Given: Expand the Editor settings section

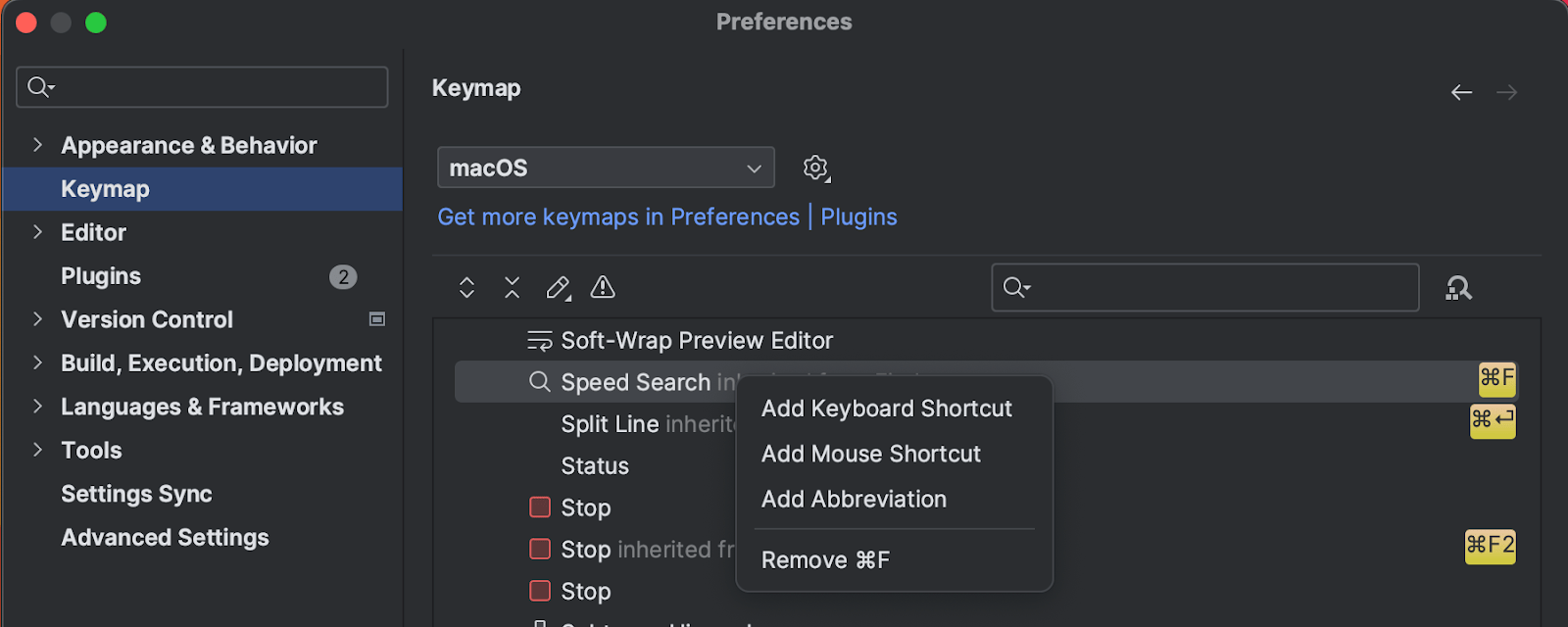Looking at the screenshot, I should (x=37, y=232).
